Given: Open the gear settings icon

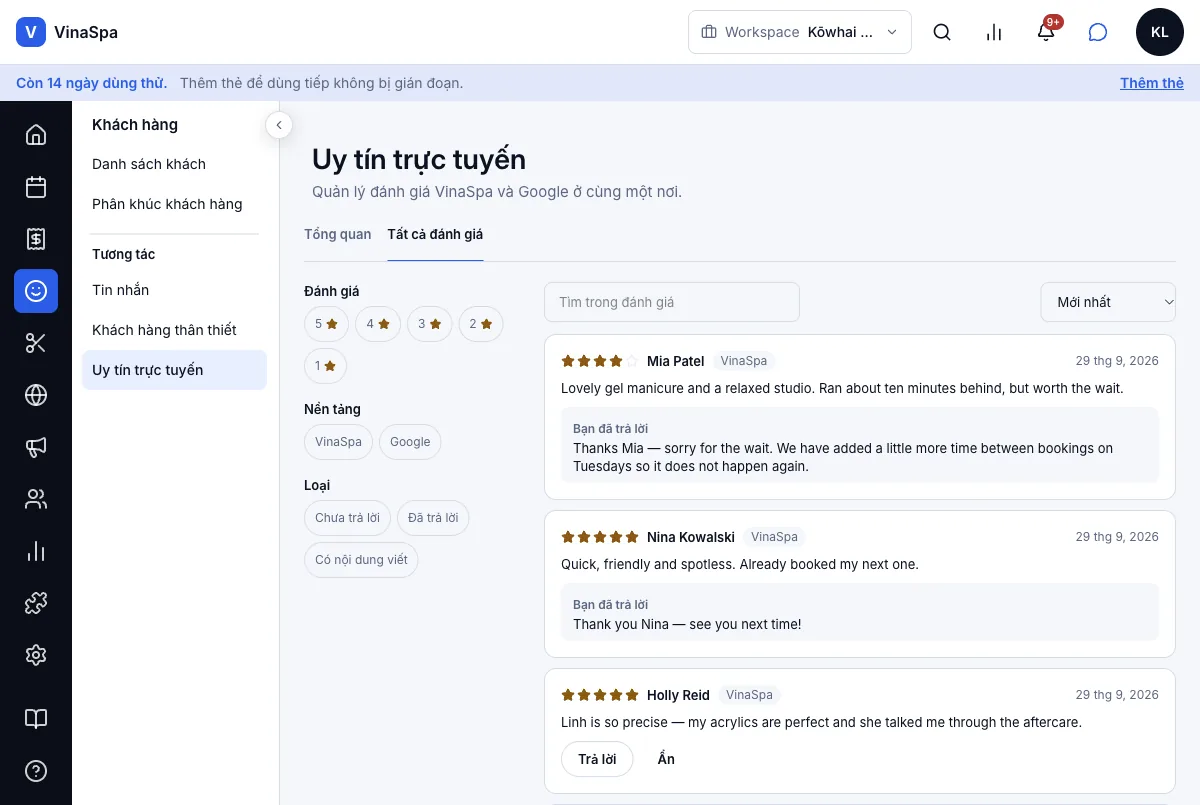Looking at the screenshot, I should pyautogui.click(x=36, y=655).
